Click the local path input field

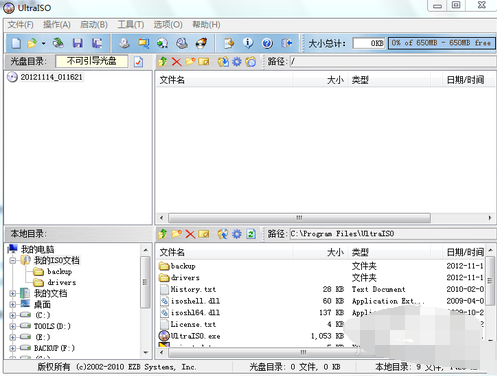pos(392,234)
